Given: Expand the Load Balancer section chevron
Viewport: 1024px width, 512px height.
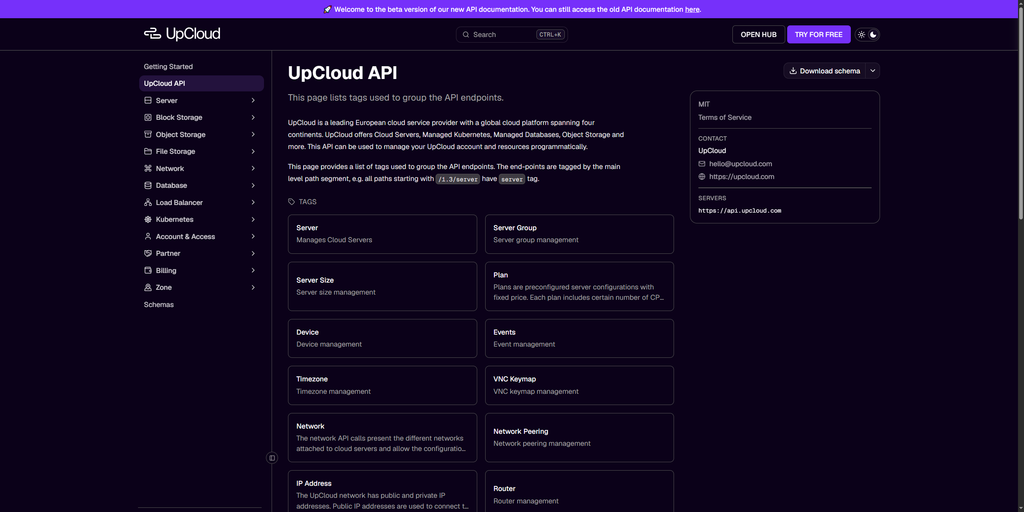Looking at the screenshot, I should 253,202.
